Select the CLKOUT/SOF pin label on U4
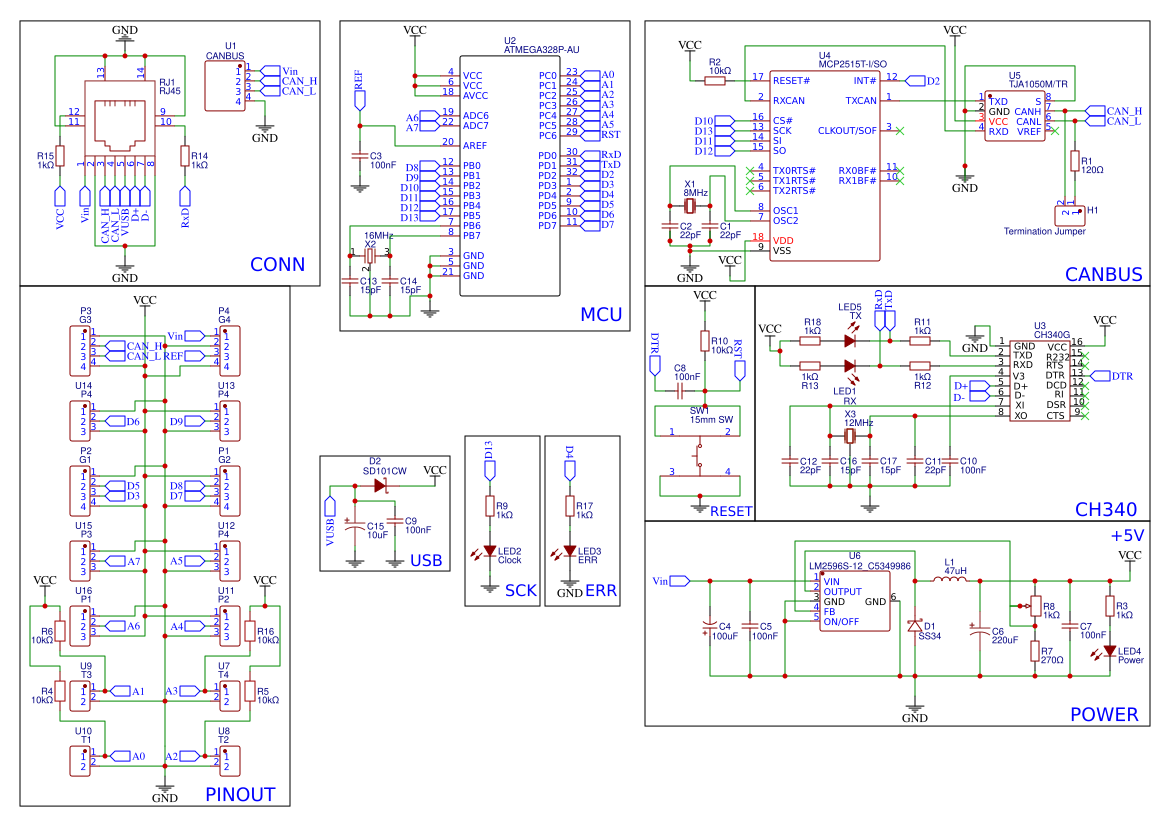The image size is (1169, 828). coord(847,130)
